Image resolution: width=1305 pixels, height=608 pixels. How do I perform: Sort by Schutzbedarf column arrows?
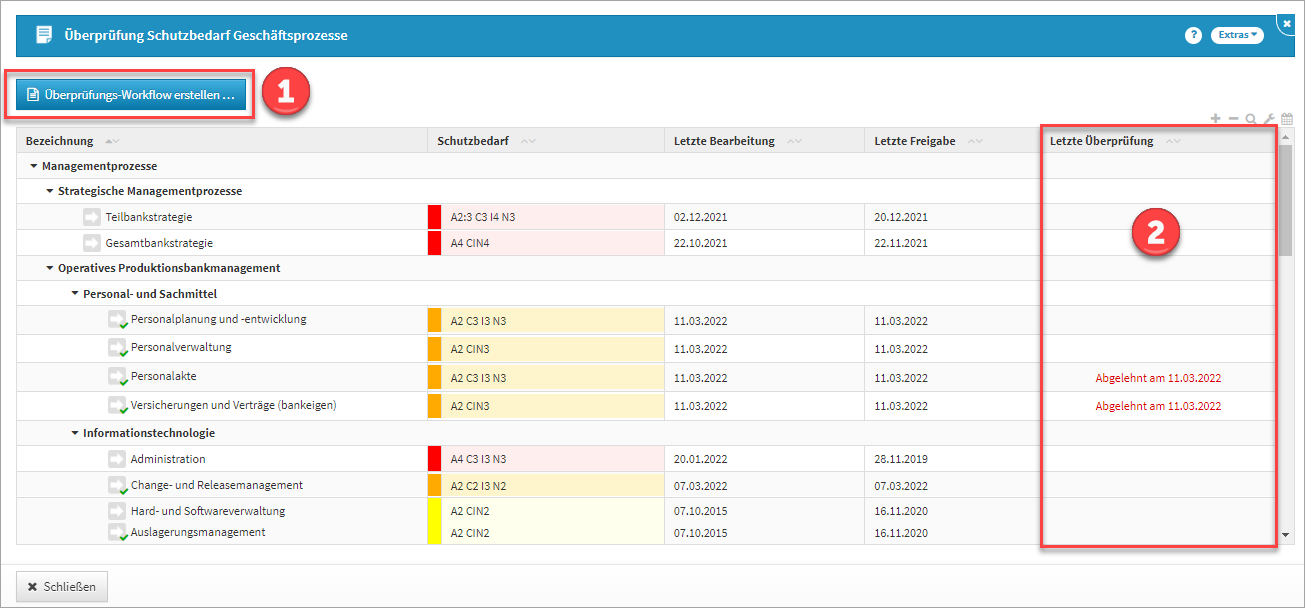528,141
